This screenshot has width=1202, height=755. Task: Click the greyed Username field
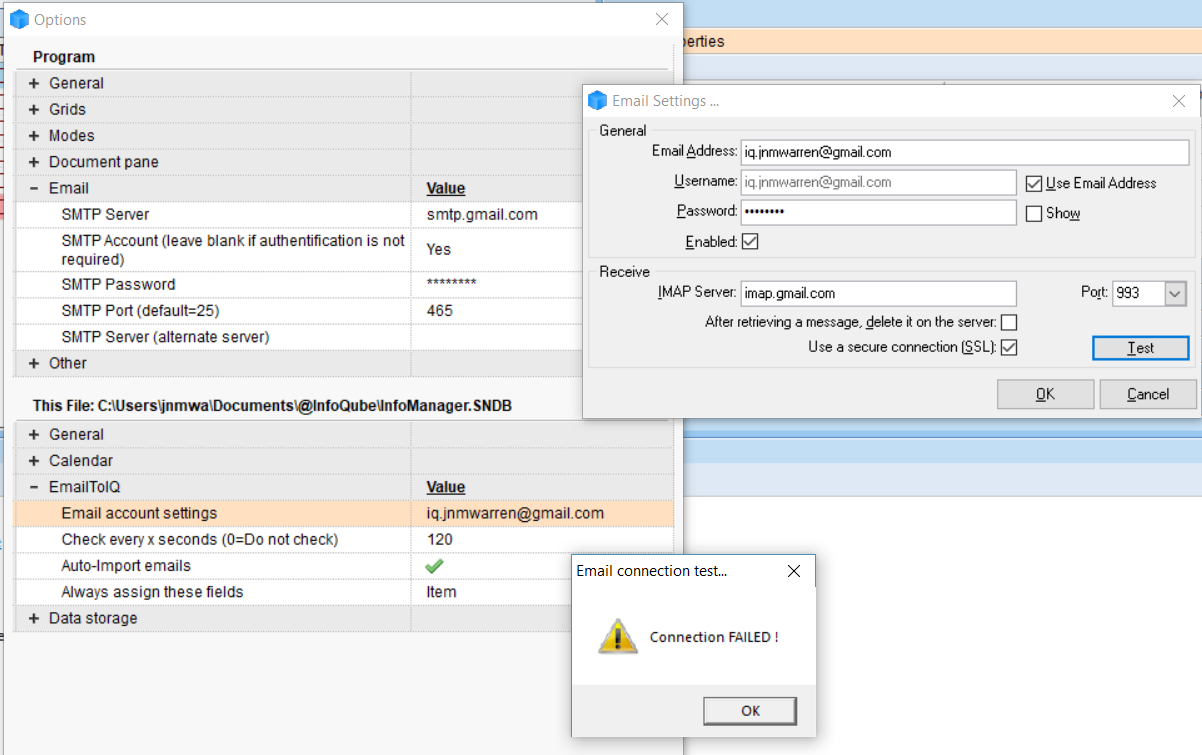click(x=878, y=182)
